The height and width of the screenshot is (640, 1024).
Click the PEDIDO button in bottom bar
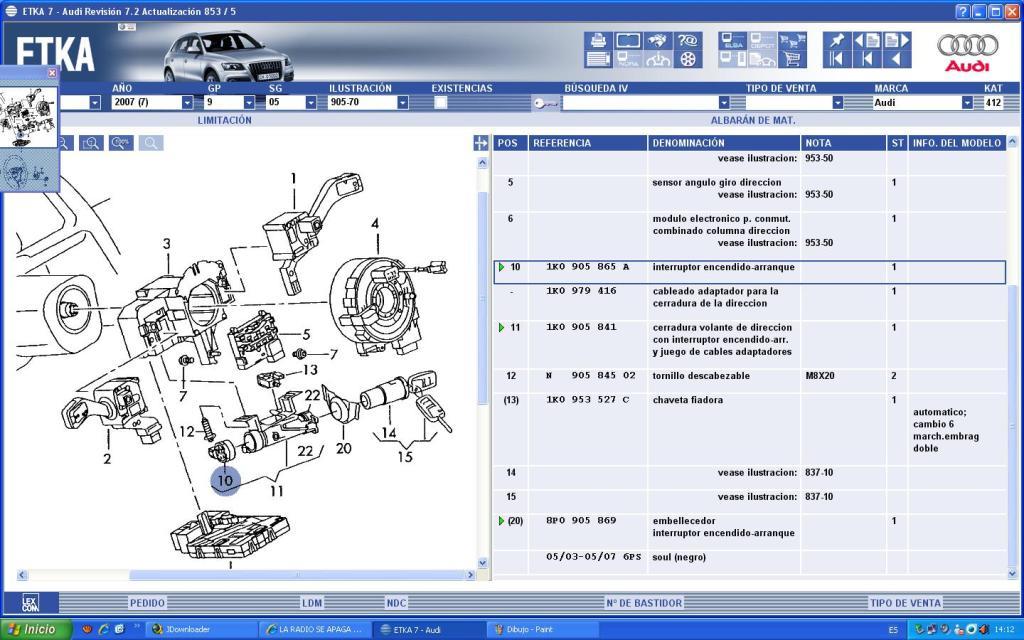pos(147,603)
